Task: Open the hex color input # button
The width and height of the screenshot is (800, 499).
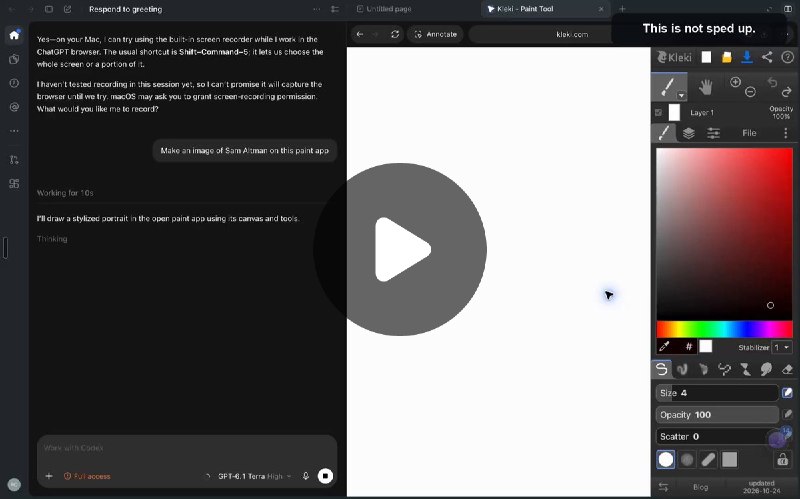Action: click(689, 347)
